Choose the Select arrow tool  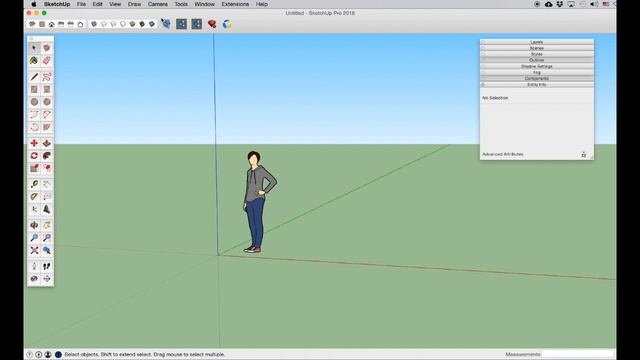[34, 48]
